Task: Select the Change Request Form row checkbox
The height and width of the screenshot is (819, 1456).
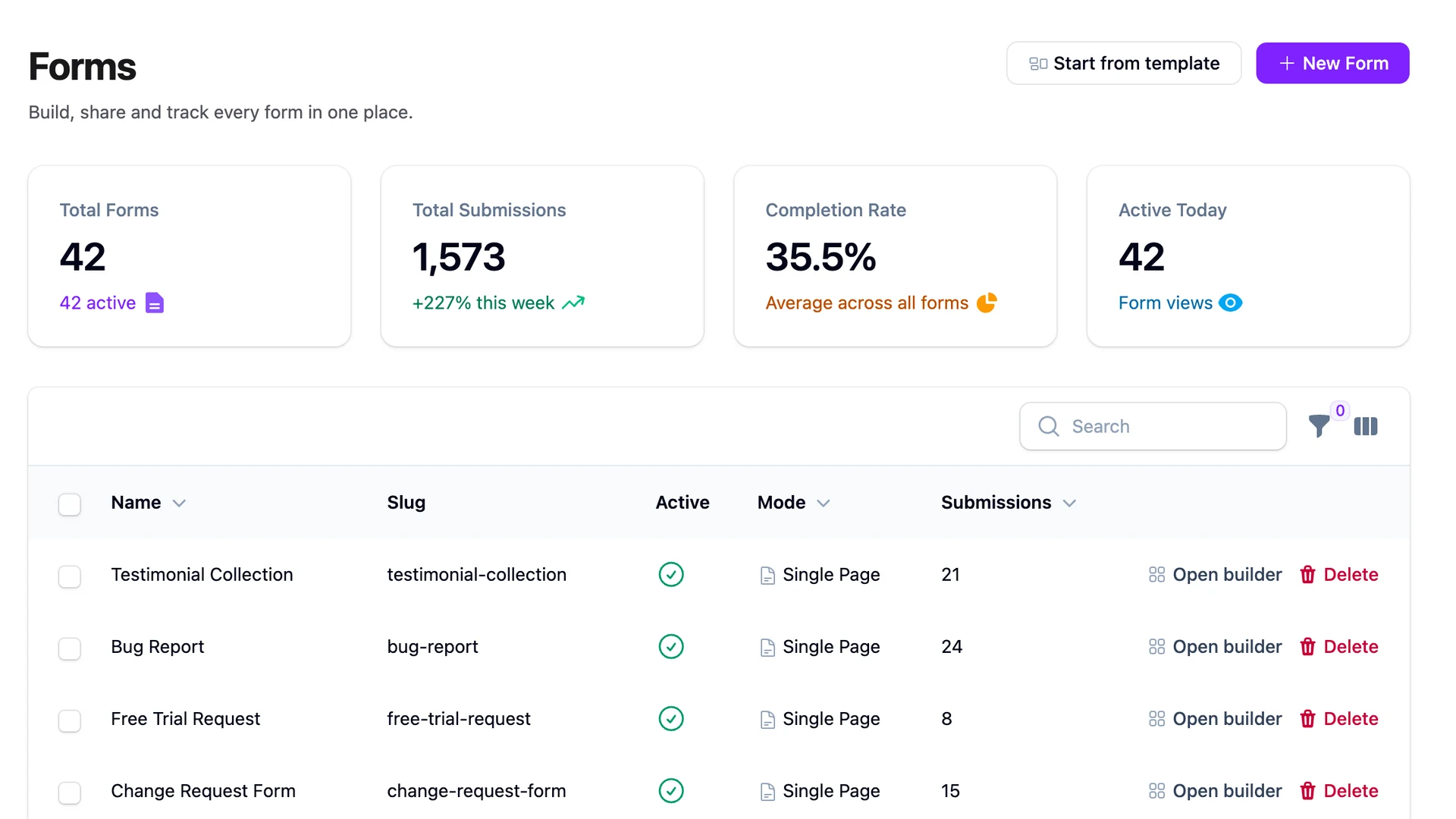Action: point(70,792)
